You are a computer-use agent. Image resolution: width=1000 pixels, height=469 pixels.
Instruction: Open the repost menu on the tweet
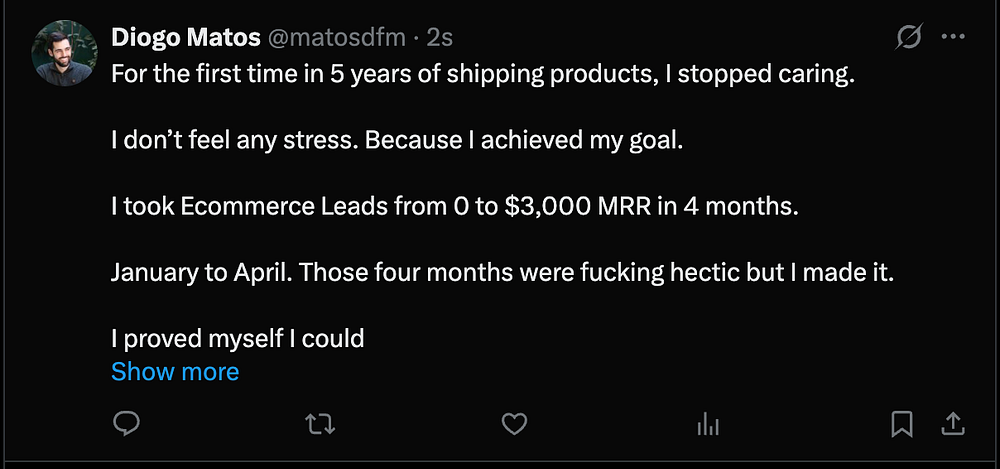coord(319,424)
